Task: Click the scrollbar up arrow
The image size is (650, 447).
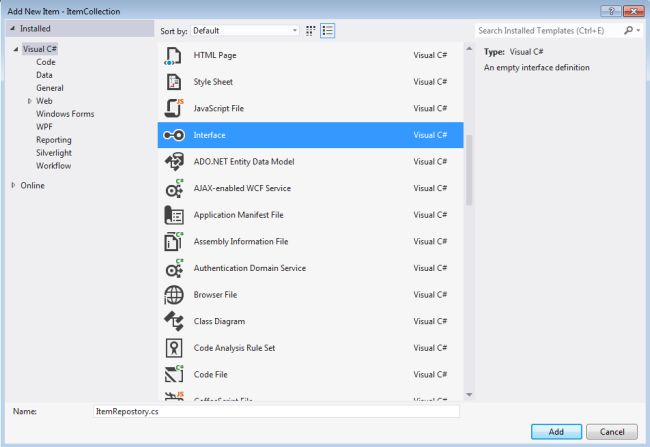Action: (469, 49)
